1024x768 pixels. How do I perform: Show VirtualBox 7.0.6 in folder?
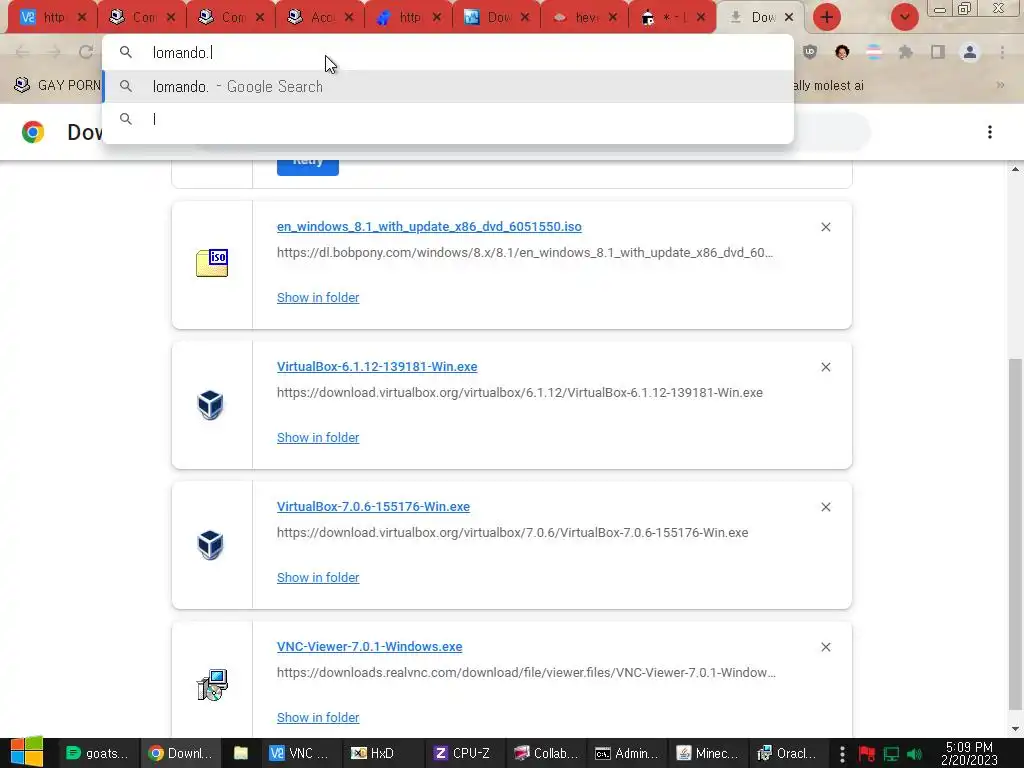click(x=318, y=577)
